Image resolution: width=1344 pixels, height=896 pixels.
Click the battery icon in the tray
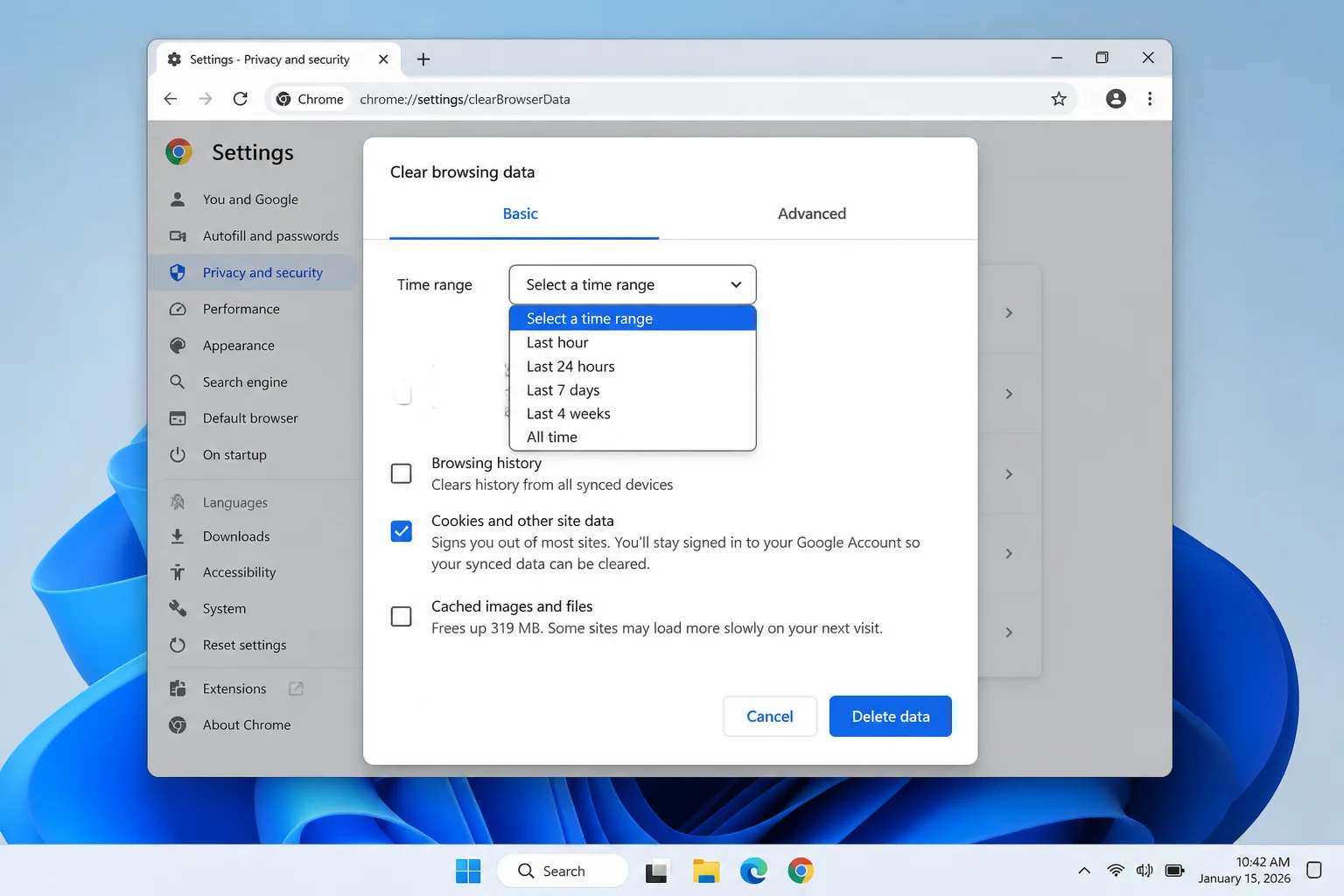1175,871
